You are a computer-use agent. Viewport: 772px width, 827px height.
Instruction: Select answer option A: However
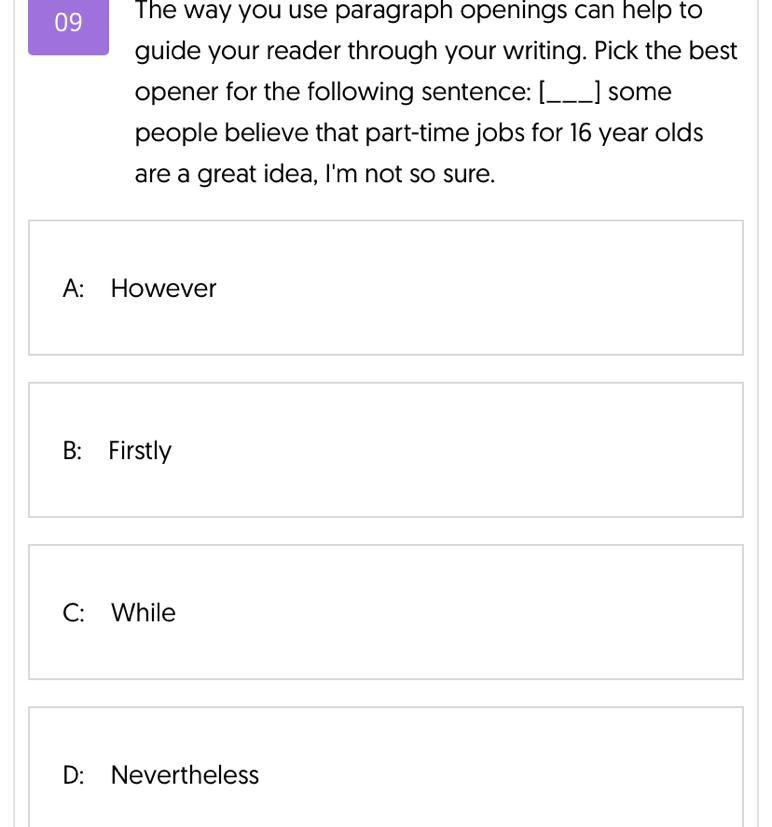(386, 288)
